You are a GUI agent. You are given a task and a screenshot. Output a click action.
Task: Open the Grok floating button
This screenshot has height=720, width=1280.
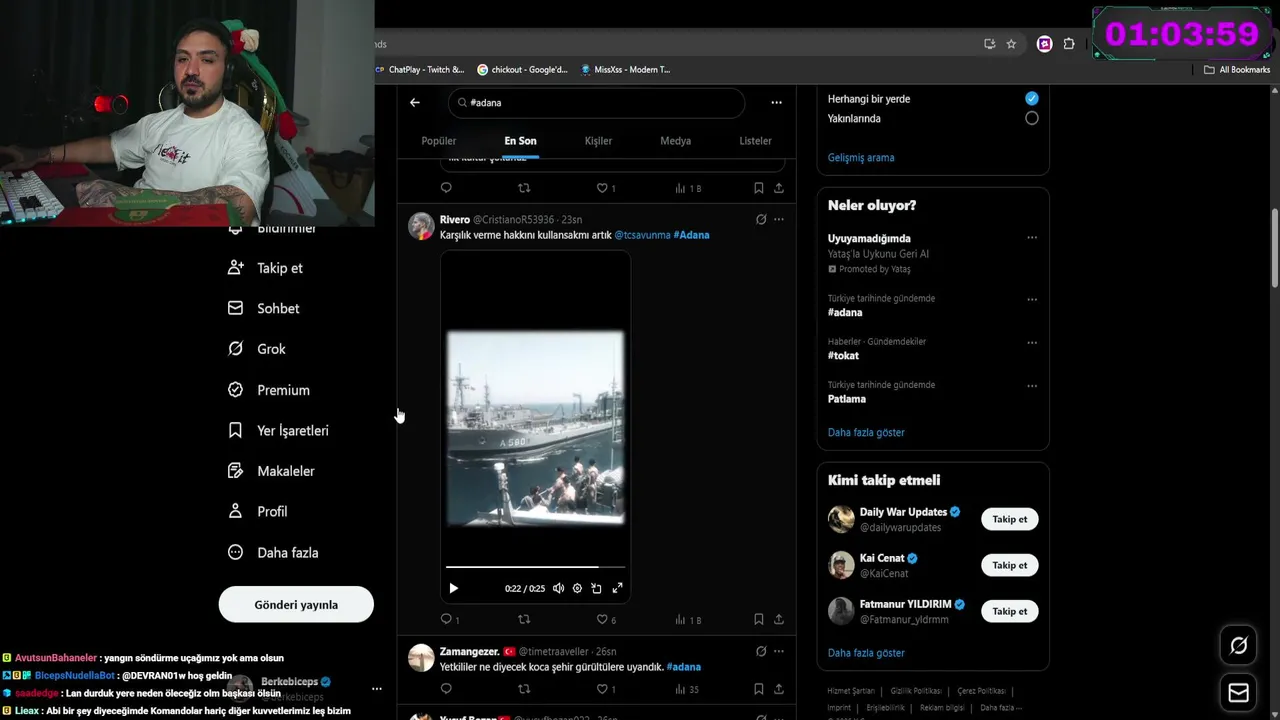click(x=1238, y=646)
